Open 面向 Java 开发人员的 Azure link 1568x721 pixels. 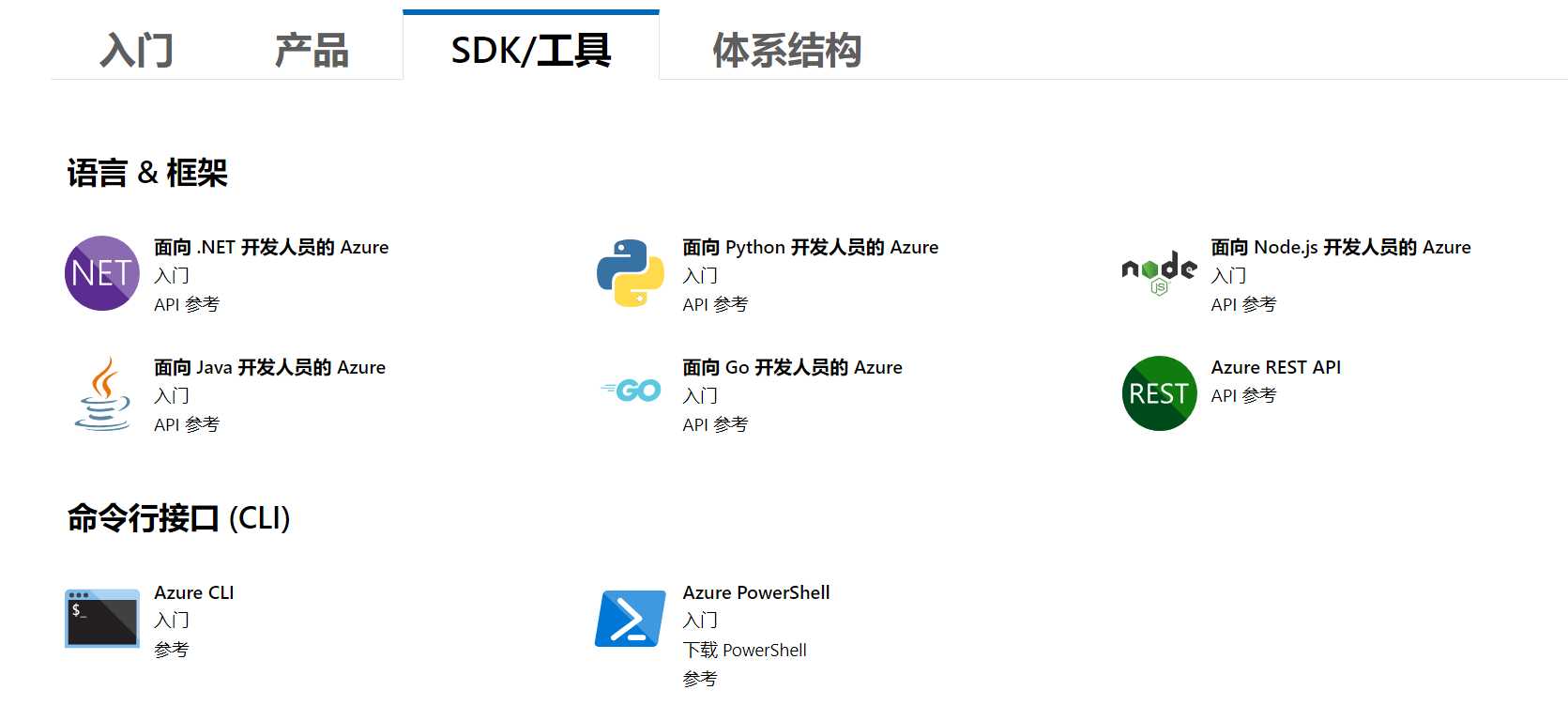(270, 367)
